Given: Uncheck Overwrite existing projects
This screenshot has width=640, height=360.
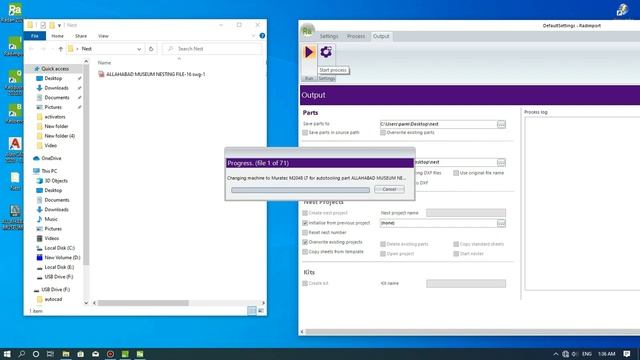Looking at the screenshot, I should [x=305, y=242].
